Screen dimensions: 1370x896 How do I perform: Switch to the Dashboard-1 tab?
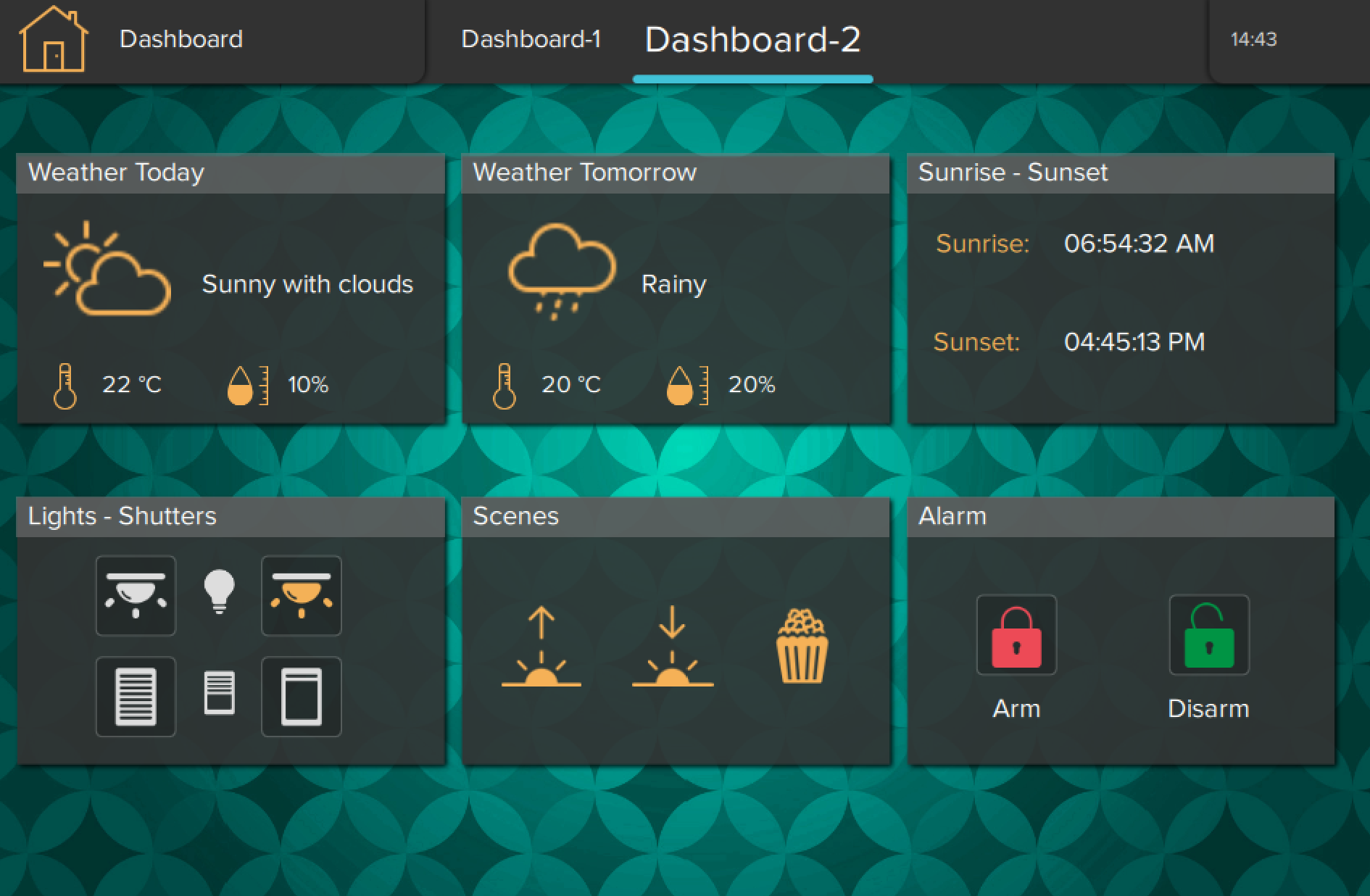531,39
